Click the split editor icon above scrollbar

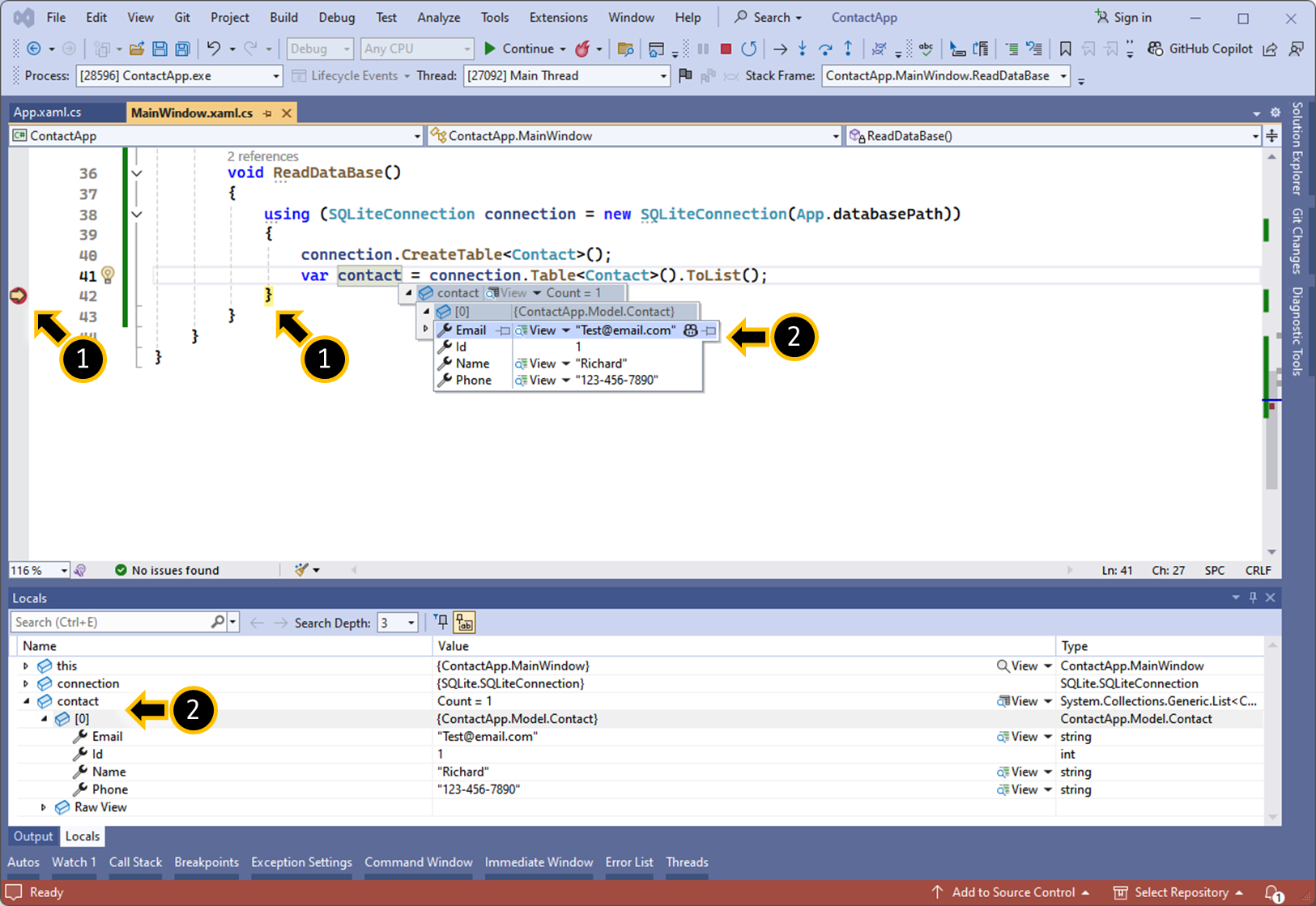pos(1271,135)
